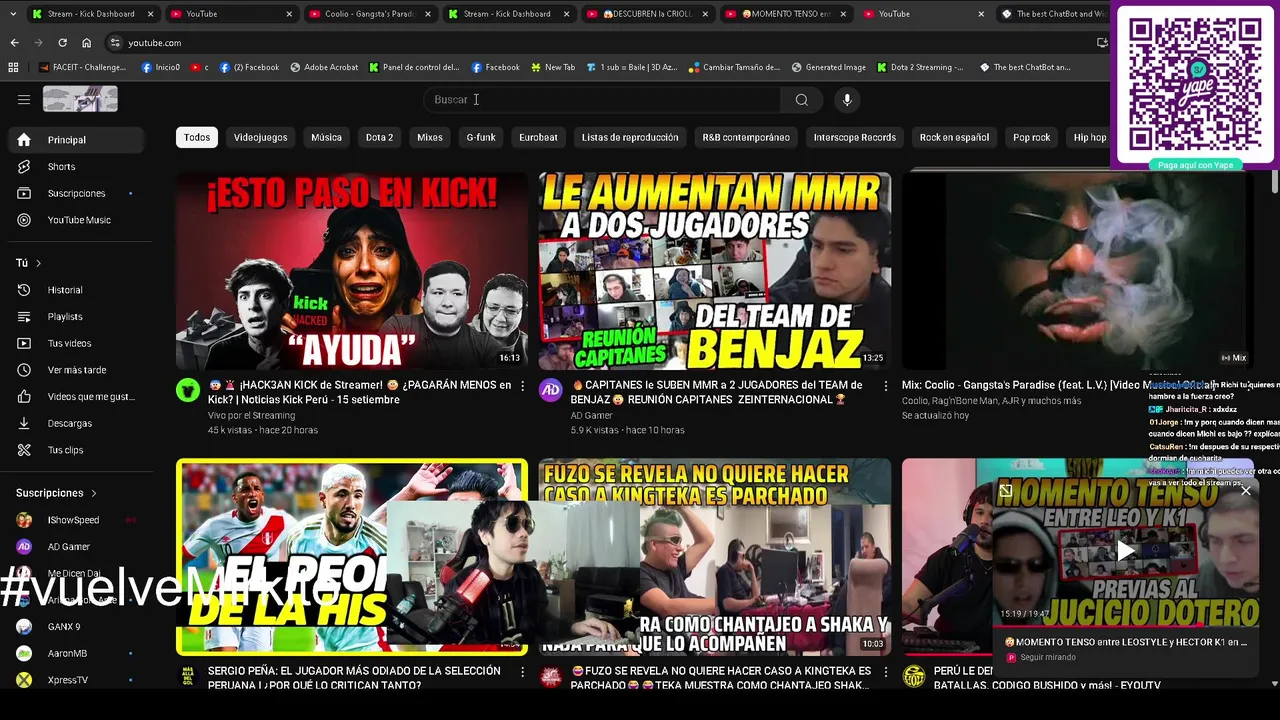The height and width of the screenshot is (720, 1280).
Task: Select the G-funk filter chip
Action: (x=481, y=137)
